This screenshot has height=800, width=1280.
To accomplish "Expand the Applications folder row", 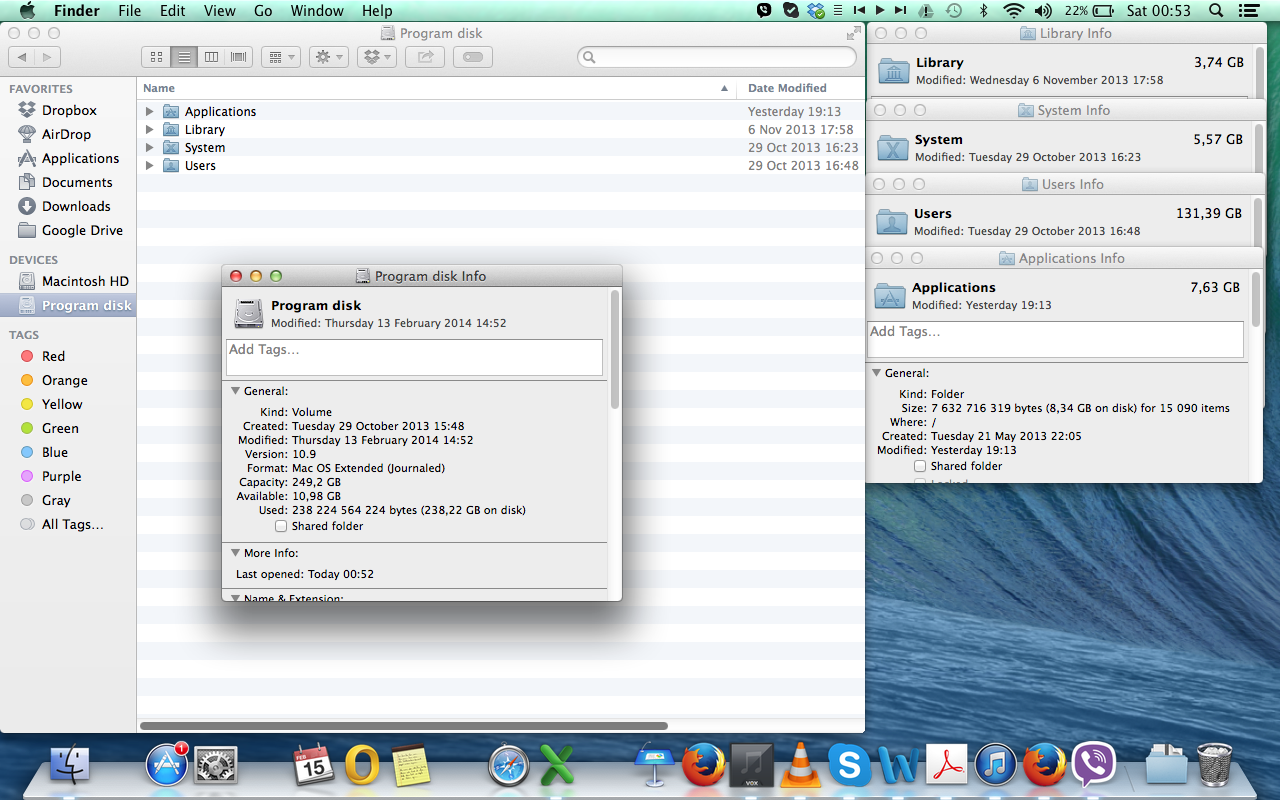I will (150, 111).
